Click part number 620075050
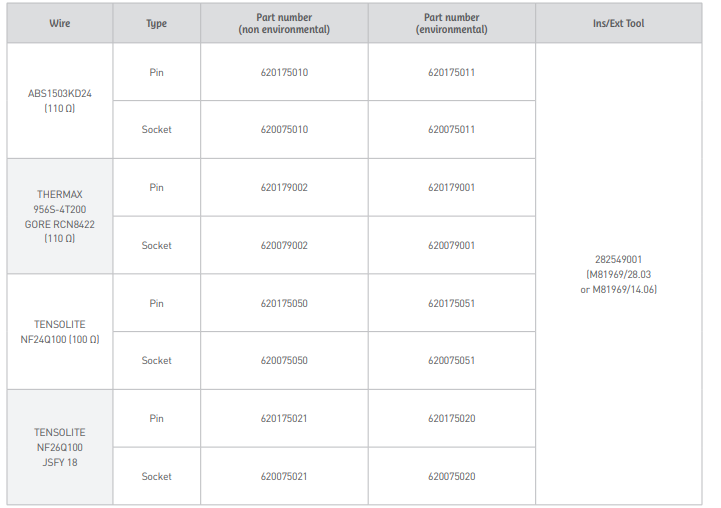 tap(284, 361)
